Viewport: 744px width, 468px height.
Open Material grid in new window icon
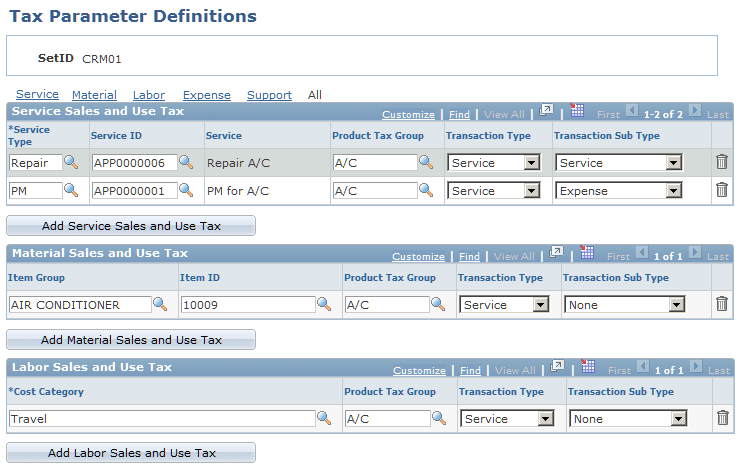[556, 253]
